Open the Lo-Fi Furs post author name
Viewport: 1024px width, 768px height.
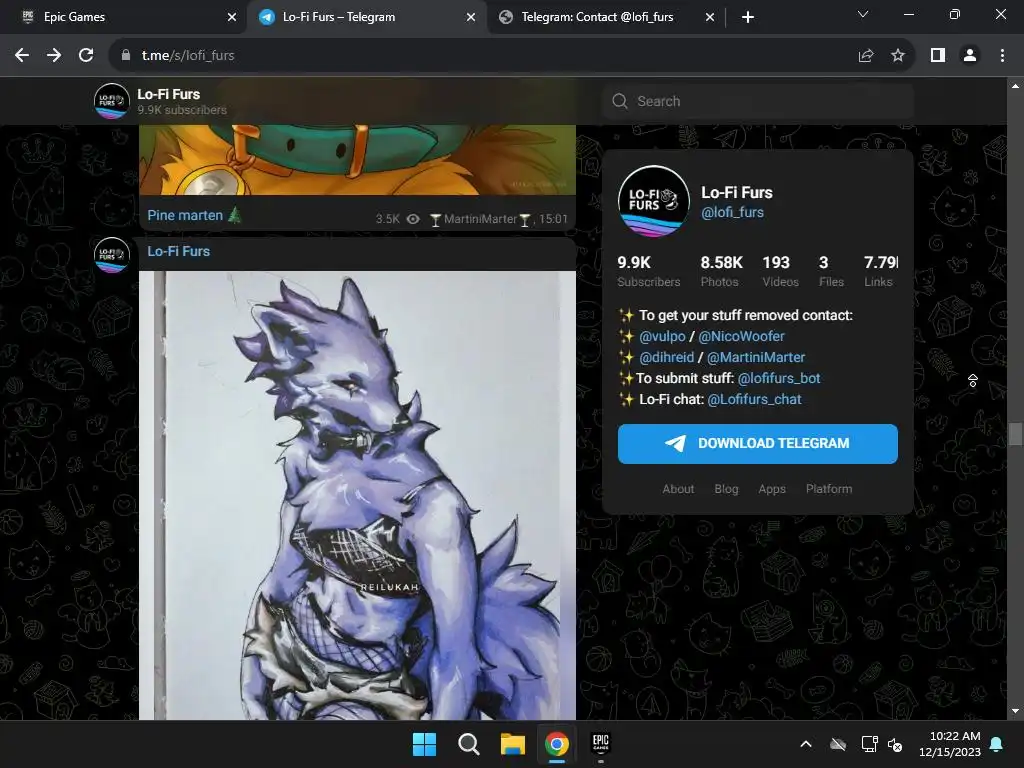[x=178, y=251]
